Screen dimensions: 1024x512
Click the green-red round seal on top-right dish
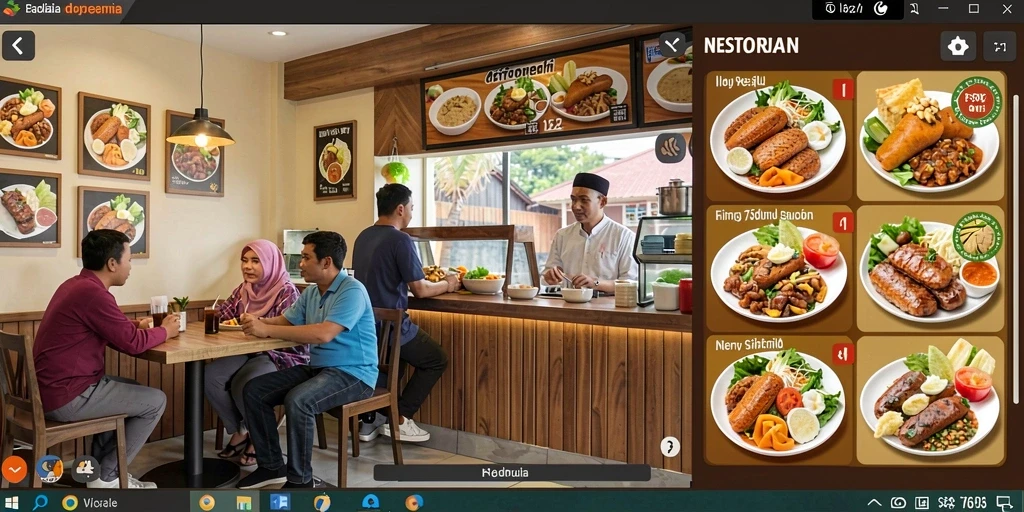click(976, 101)
